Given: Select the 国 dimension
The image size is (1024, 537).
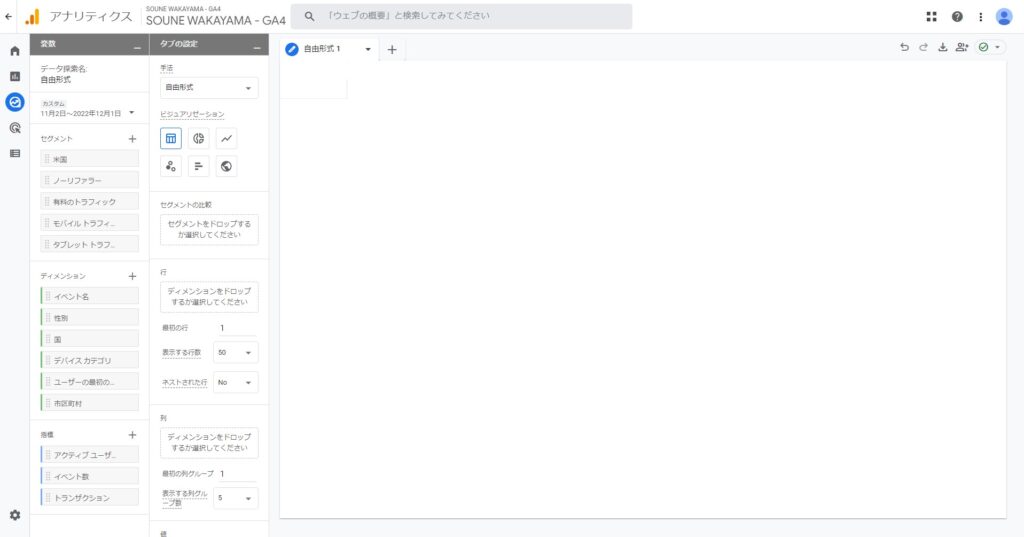Looking at the screenshot, I should click(x=89, y=339).
